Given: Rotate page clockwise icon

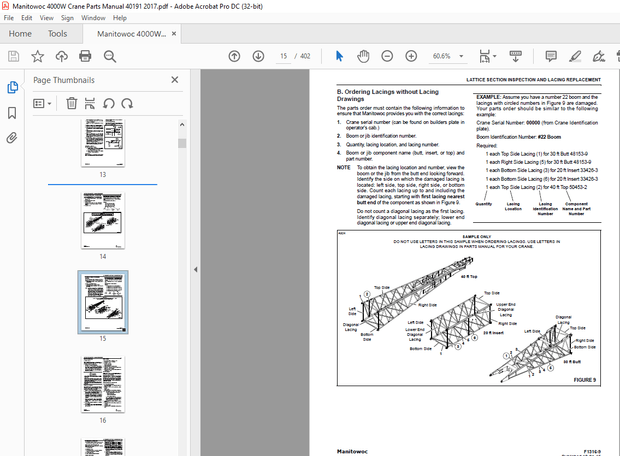Looking at the screenshot, I should pos(127,104).
